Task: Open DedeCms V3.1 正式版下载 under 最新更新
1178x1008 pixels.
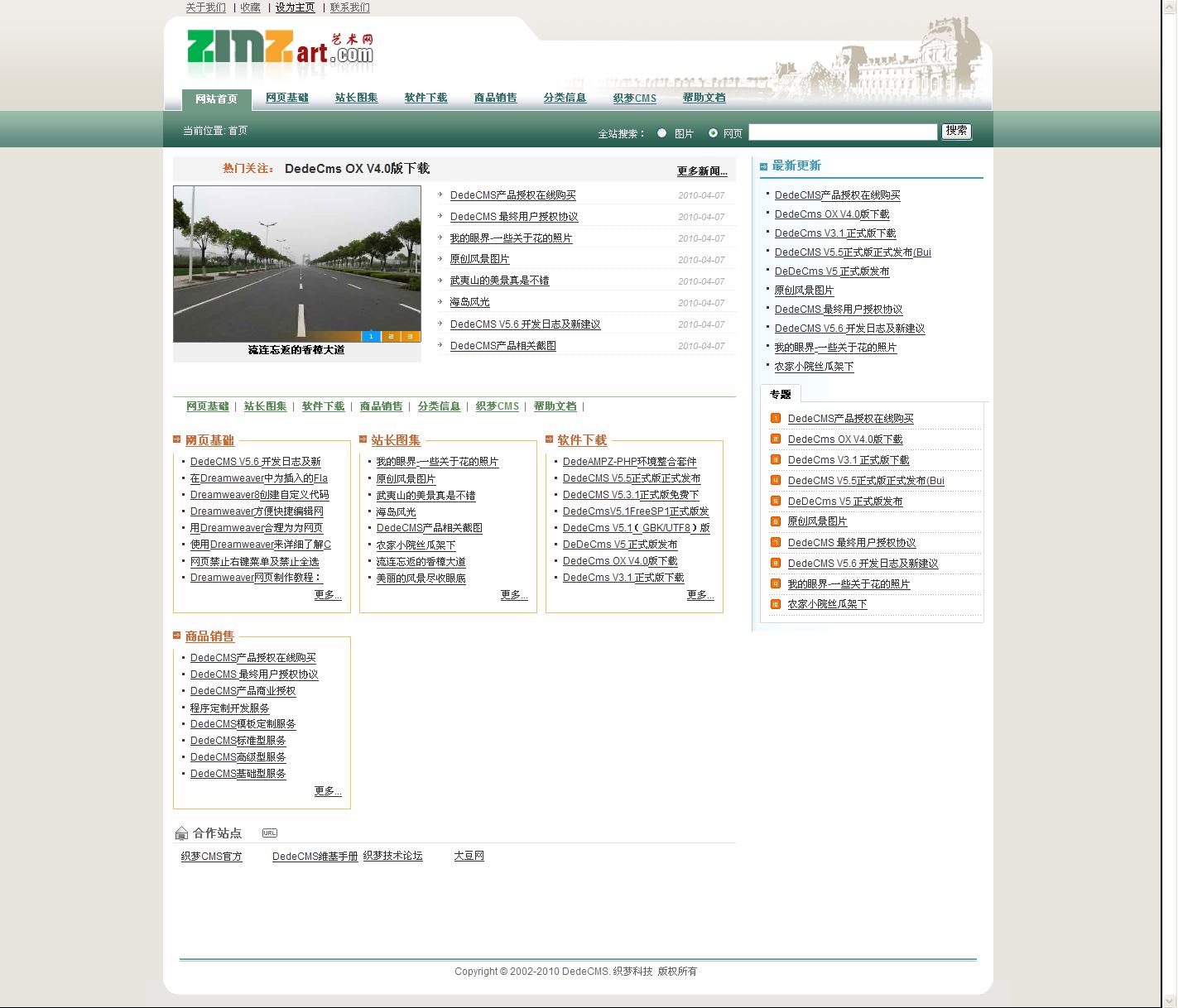Action: click(835, 233)
